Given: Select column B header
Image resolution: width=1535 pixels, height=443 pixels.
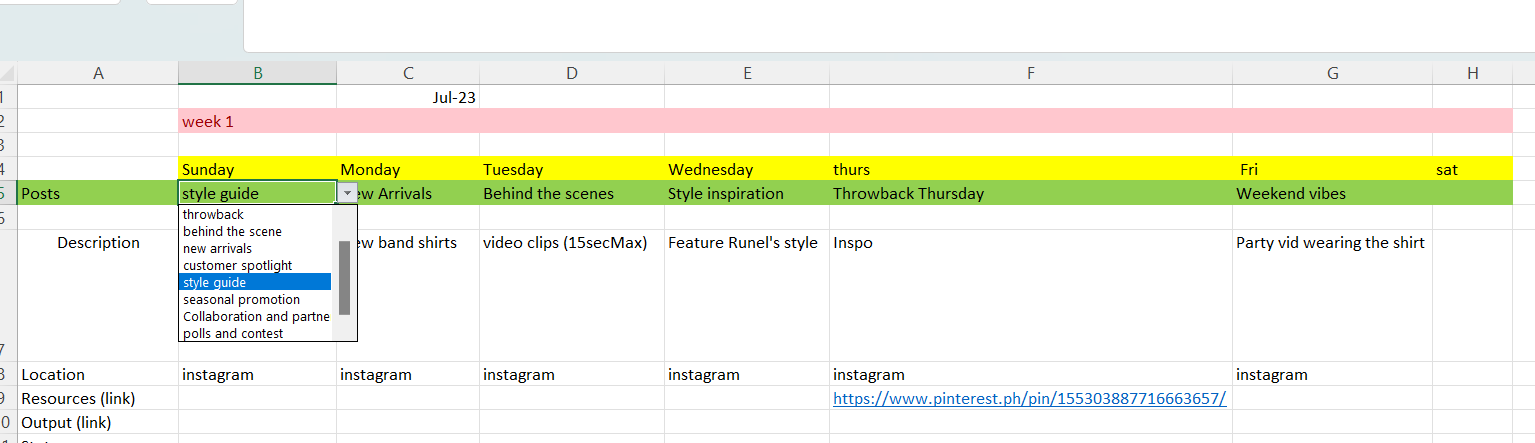Looking at the screenshot, I should [x=258, y=73].
